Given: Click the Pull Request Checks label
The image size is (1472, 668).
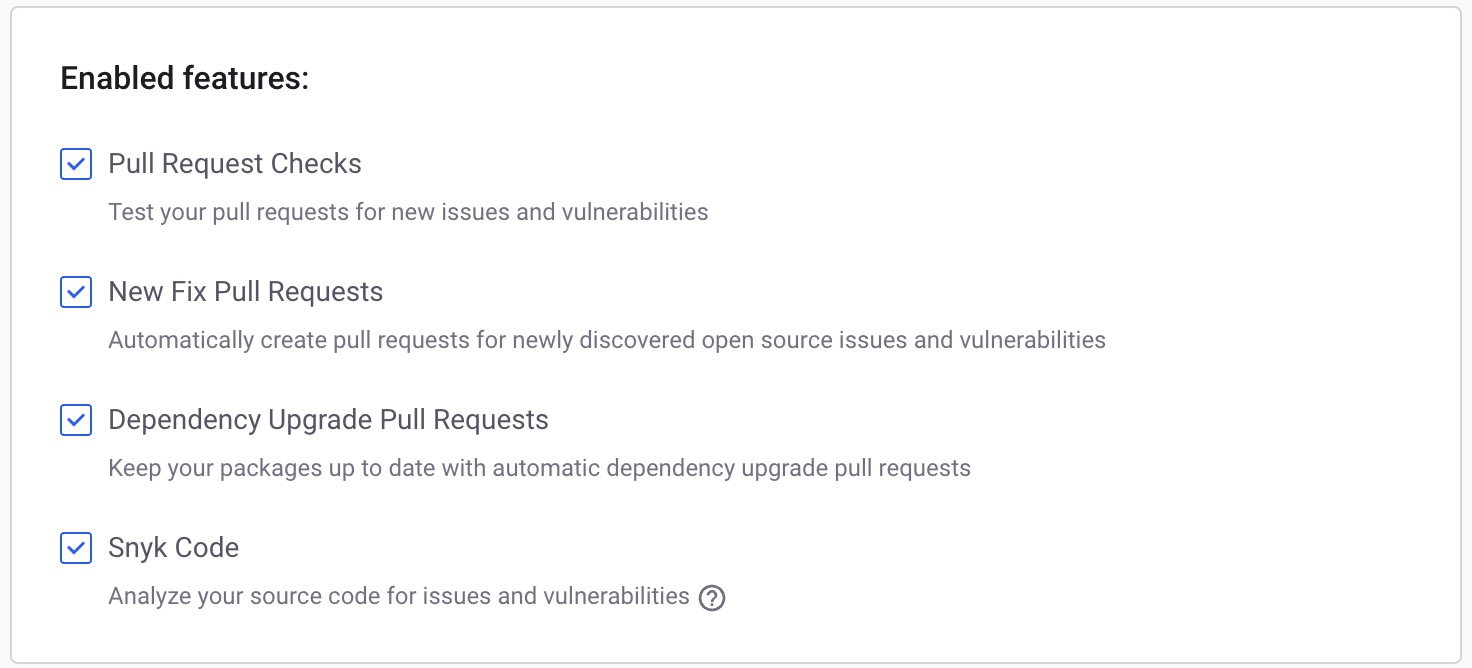Looking at the screenshot, I should coord(235,164).
